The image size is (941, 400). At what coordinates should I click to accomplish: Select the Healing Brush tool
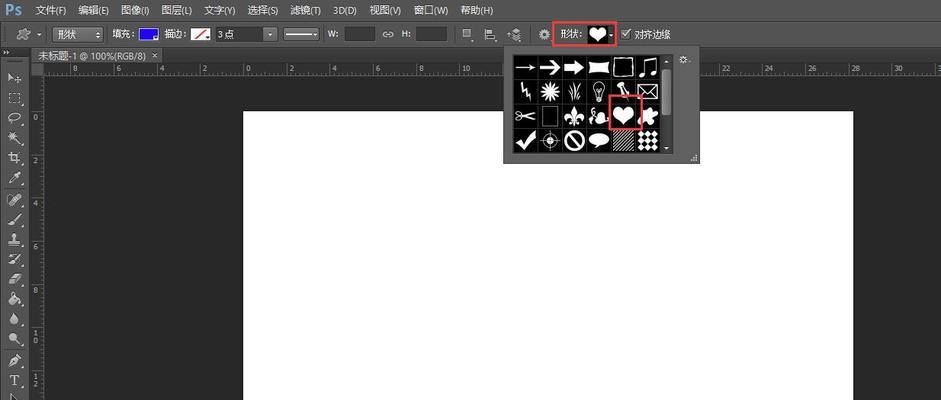click(14, 200)
